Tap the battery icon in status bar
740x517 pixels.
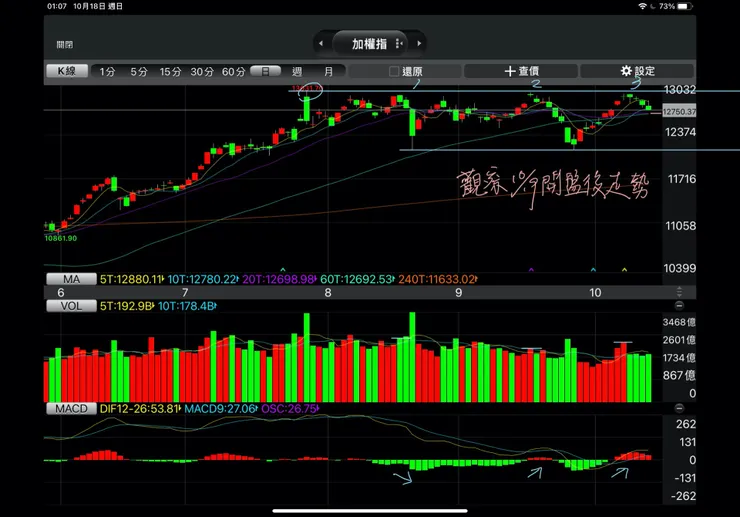(x=684, y=6)
